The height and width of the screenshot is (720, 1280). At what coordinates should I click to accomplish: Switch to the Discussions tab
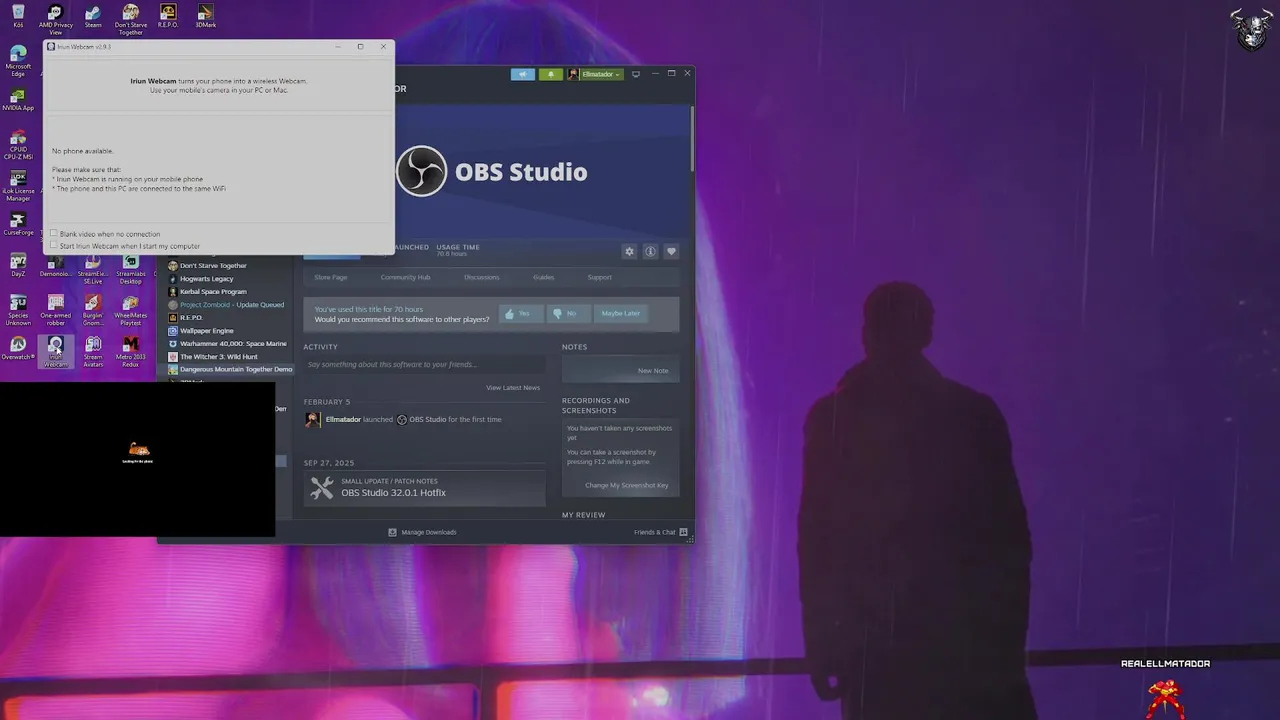[x=481, y=277]
